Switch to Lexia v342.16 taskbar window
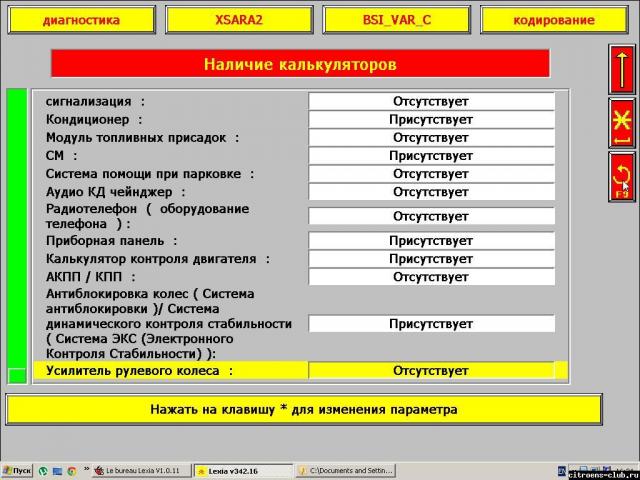The width and height of the screenshot is (640, 480). click(x=243, y=471)
